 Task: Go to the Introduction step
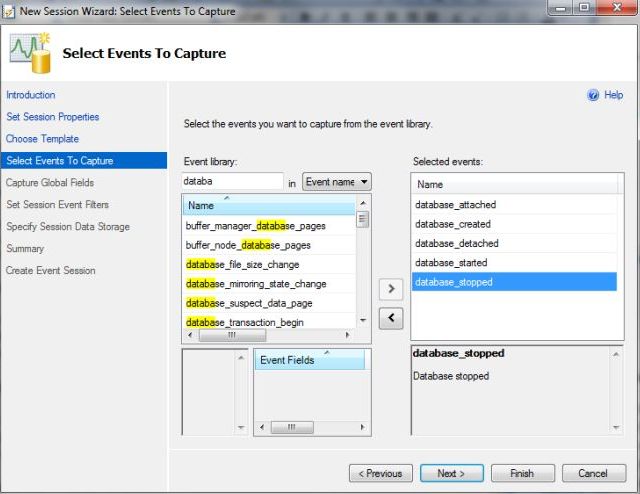click(x=31, y=95)
